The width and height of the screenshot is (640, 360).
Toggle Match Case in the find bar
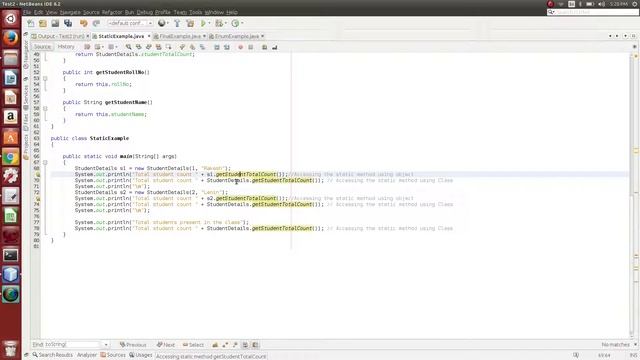(215, 345)
